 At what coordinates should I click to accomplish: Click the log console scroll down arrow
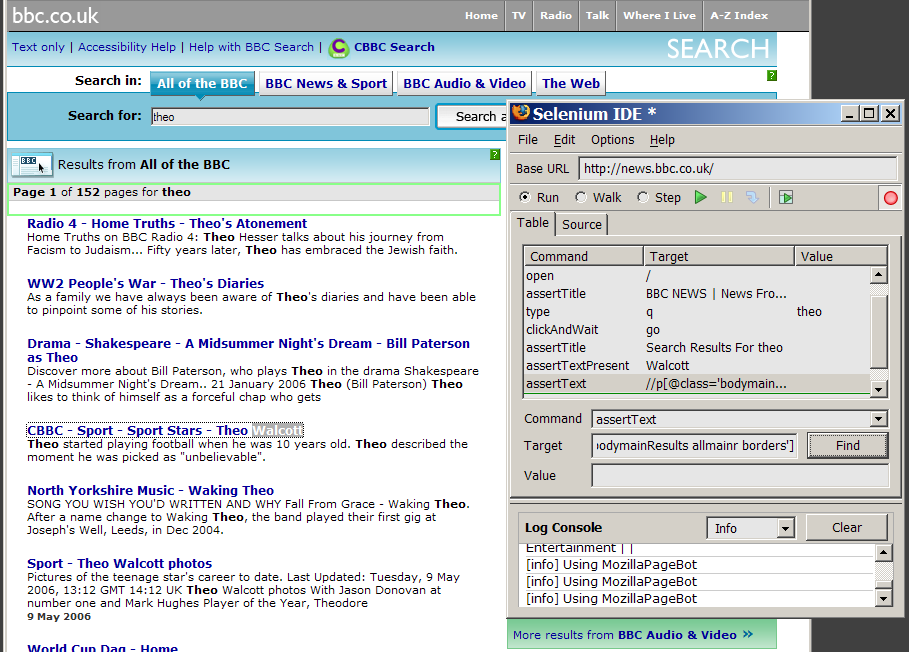point(883,598)
